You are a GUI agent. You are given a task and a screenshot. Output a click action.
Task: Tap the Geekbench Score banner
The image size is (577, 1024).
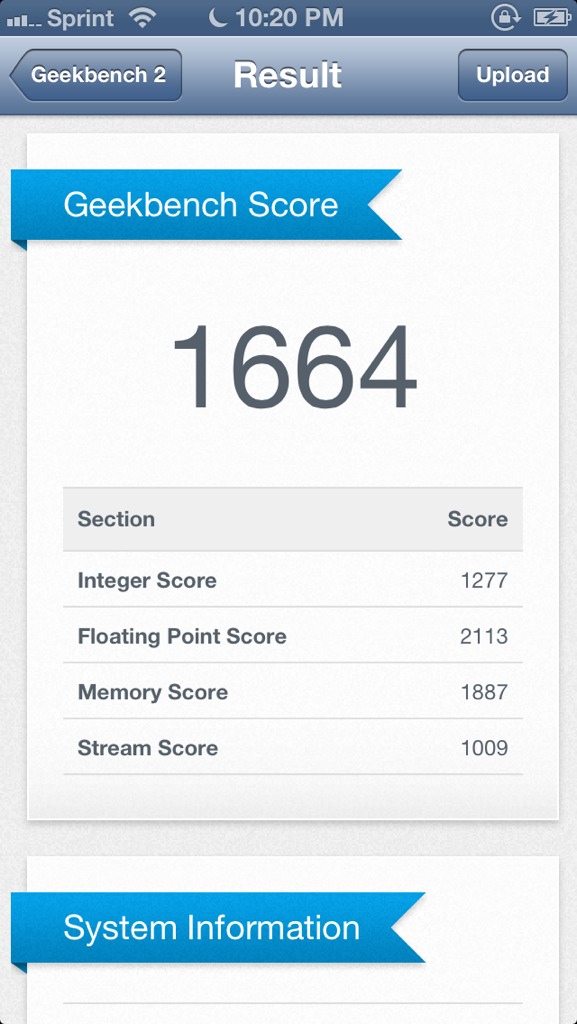click(206, 205)
